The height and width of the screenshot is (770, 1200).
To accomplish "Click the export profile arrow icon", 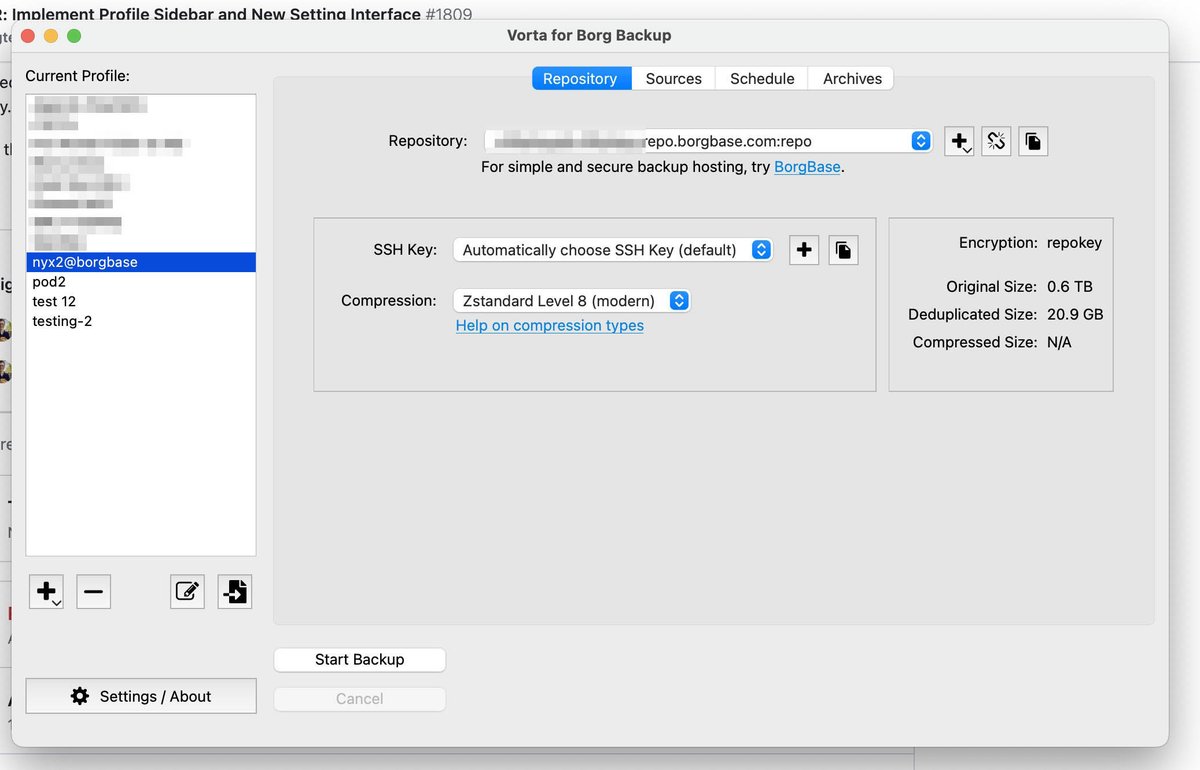I will [x=234, y=592].
